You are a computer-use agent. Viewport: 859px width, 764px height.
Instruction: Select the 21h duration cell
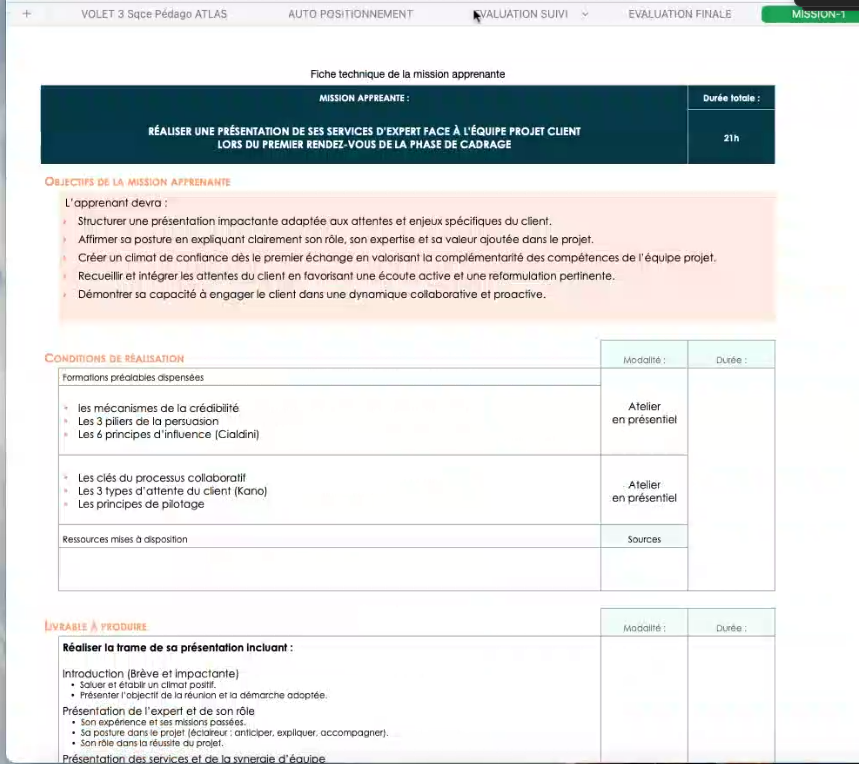(x=731, y=138)
